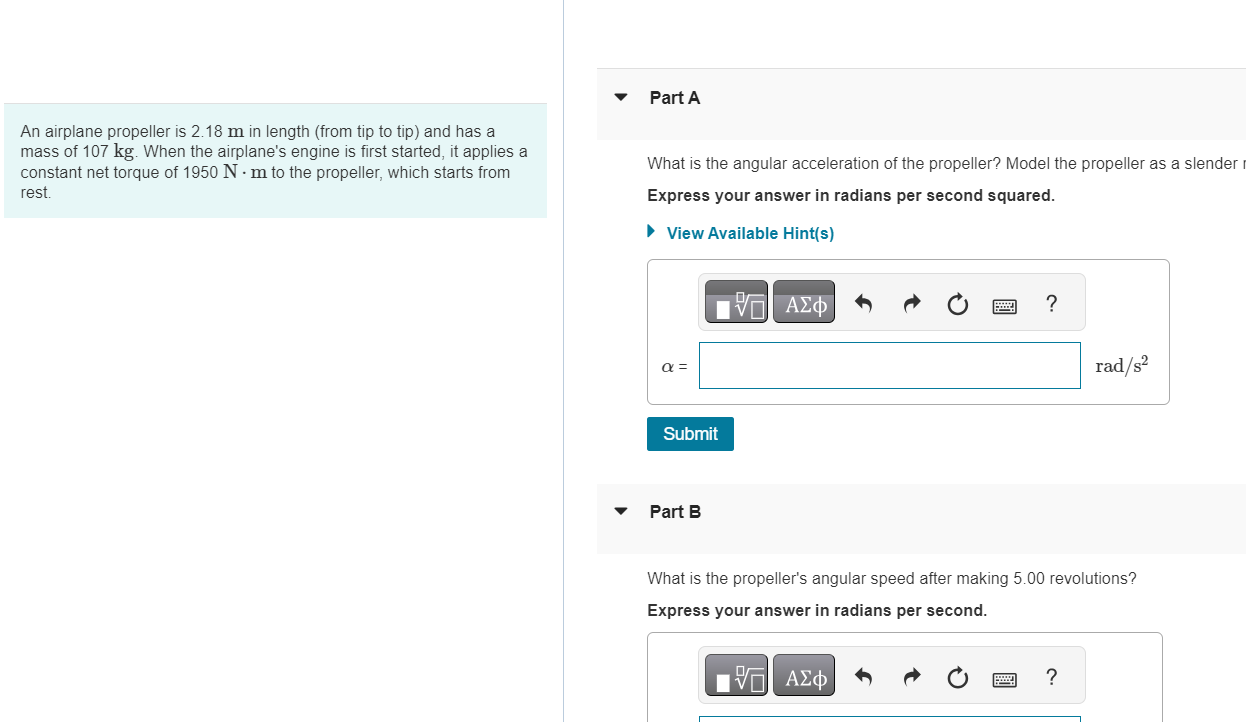Collapse the Part B section

click(x=620, y=511)
